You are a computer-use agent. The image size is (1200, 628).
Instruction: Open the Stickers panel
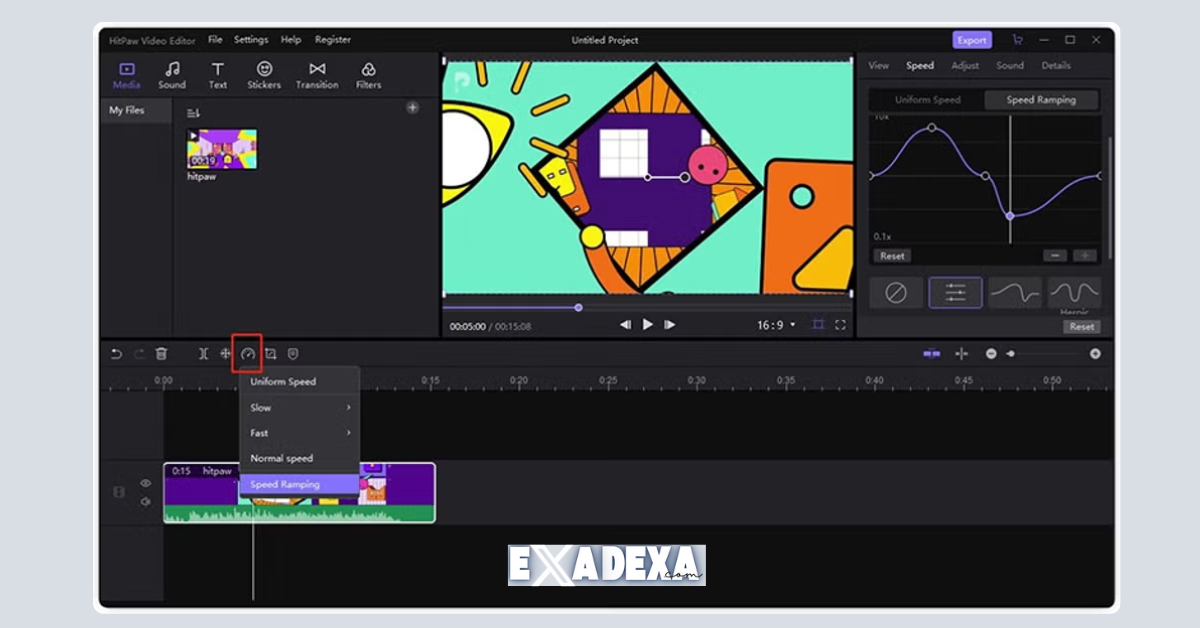point(263,74)
